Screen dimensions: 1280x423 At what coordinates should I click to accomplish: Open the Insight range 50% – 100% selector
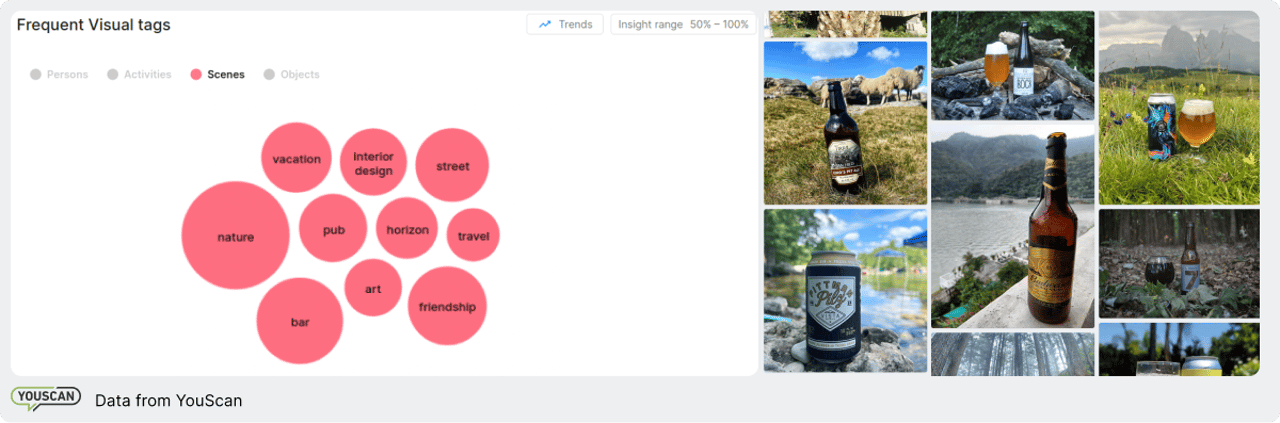tap(682, 24)
